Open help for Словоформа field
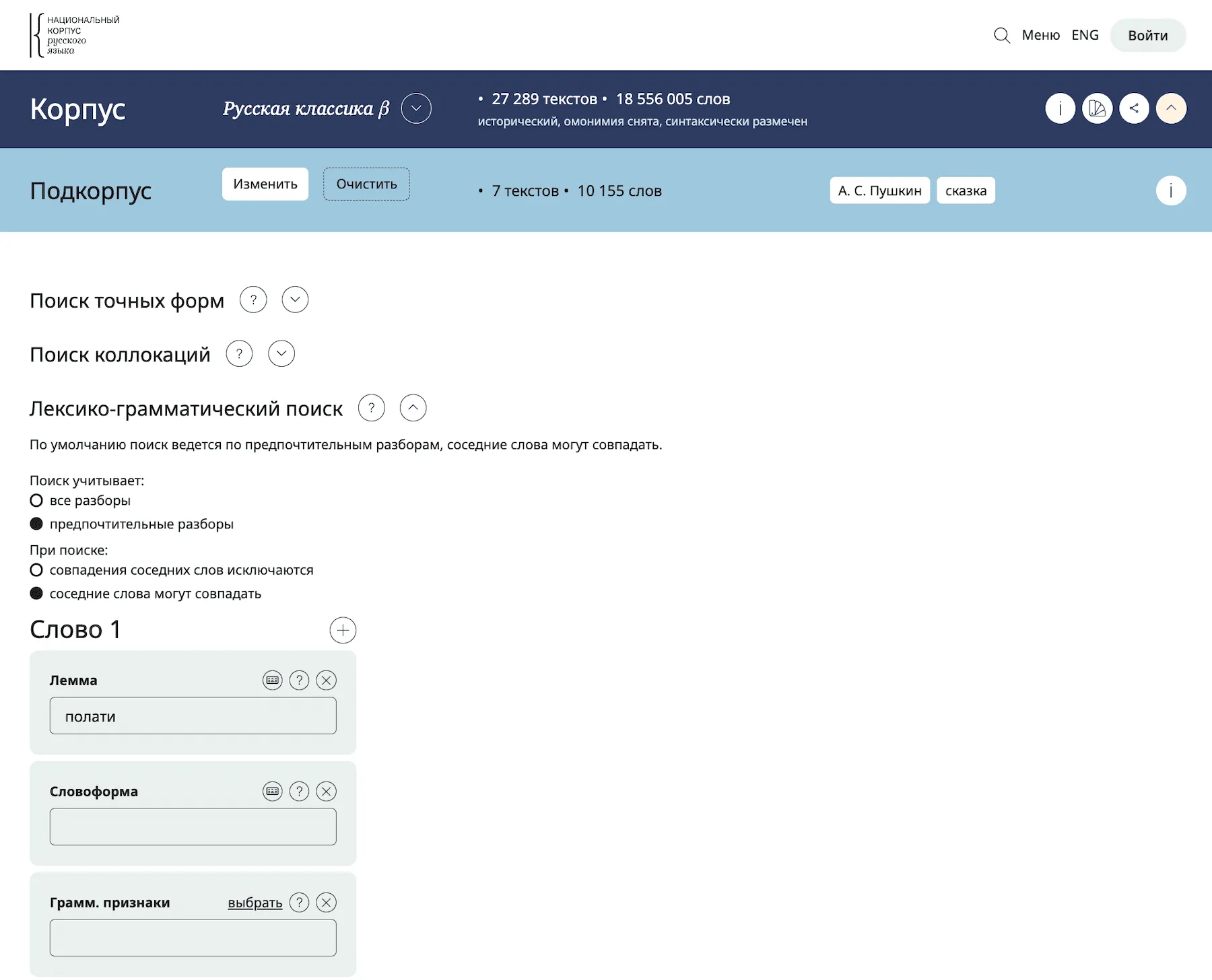This screenshot has width=1212, height=980. tap(299, 792)
